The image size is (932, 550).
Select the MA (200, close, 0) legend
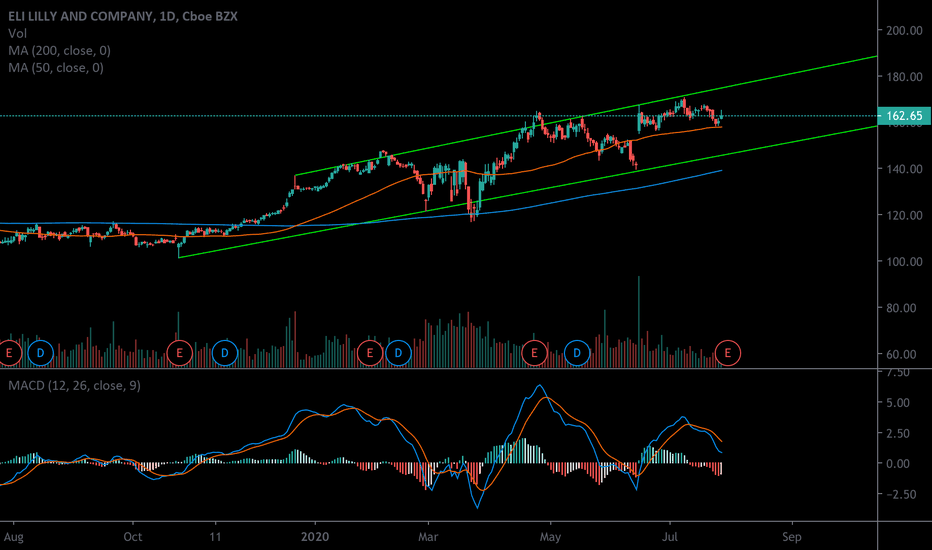tap(59, 51)
